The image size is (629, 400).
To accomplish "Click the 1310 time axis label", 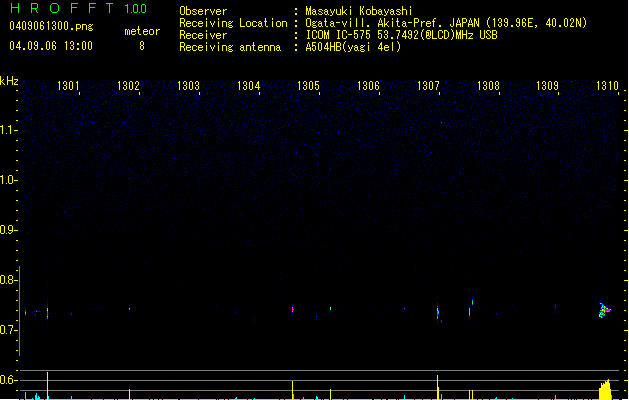I will click(607, 85).
